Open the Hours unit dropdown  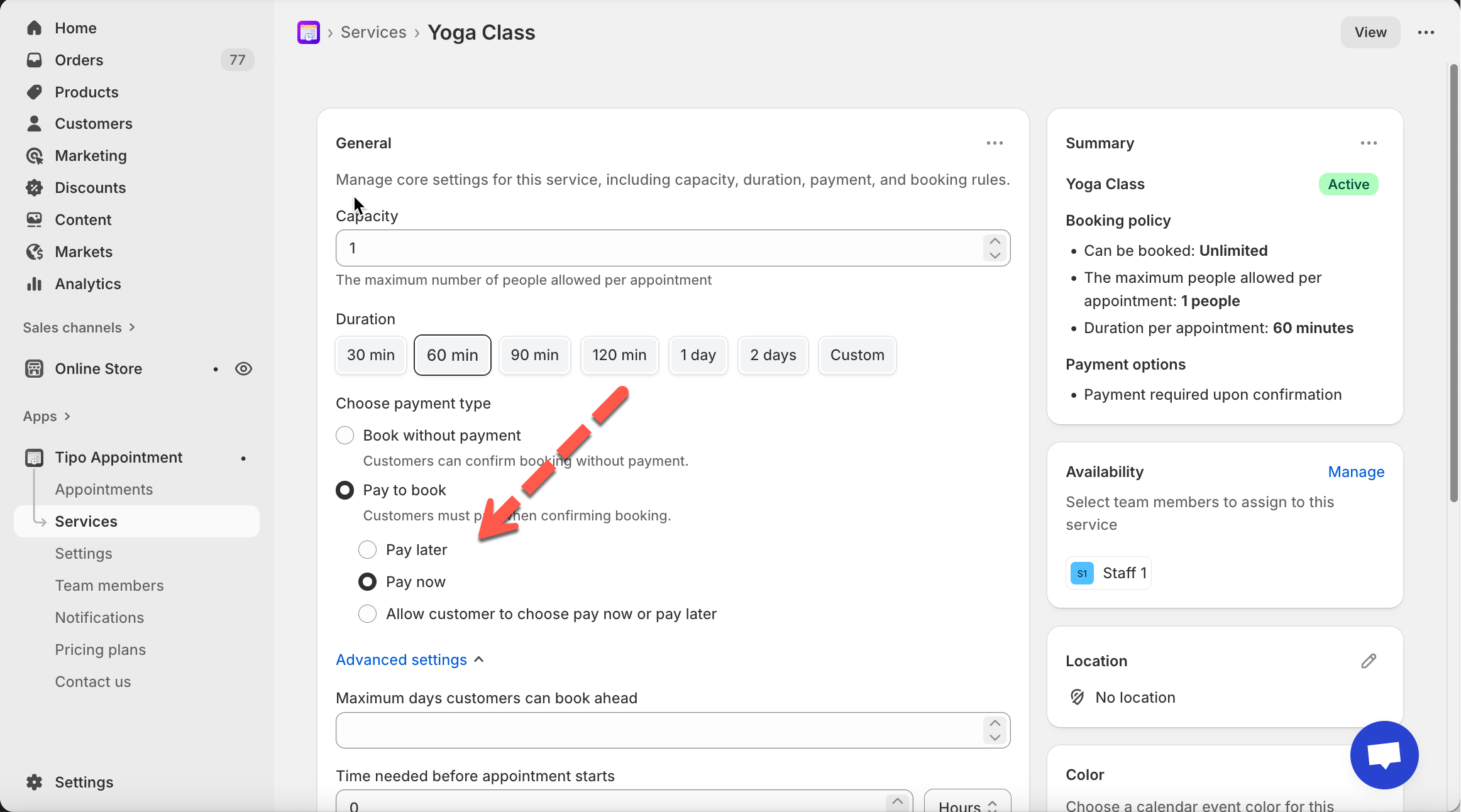967,805
